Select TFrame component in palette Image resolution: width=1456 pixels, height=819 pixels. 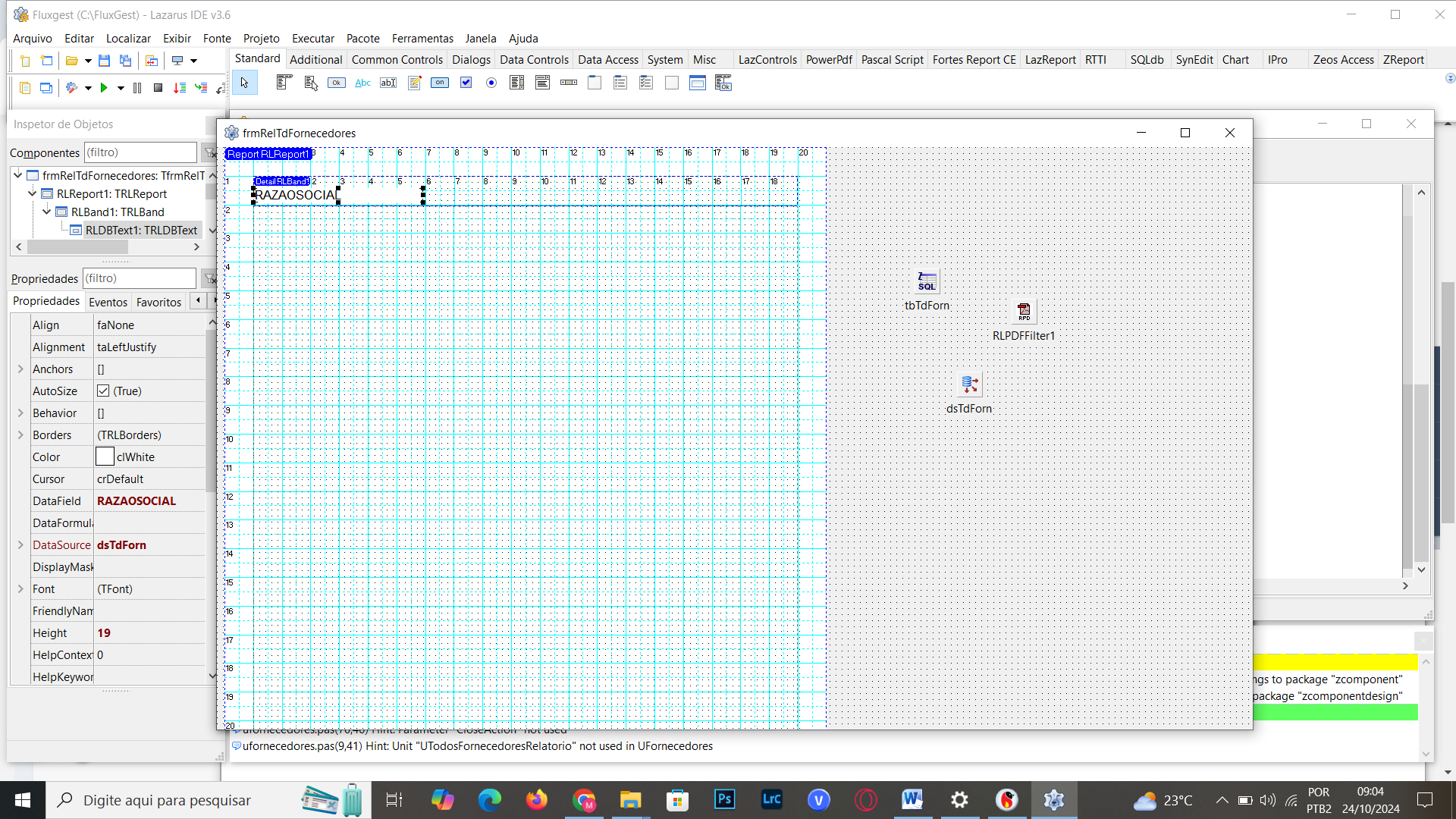(698, 83)
